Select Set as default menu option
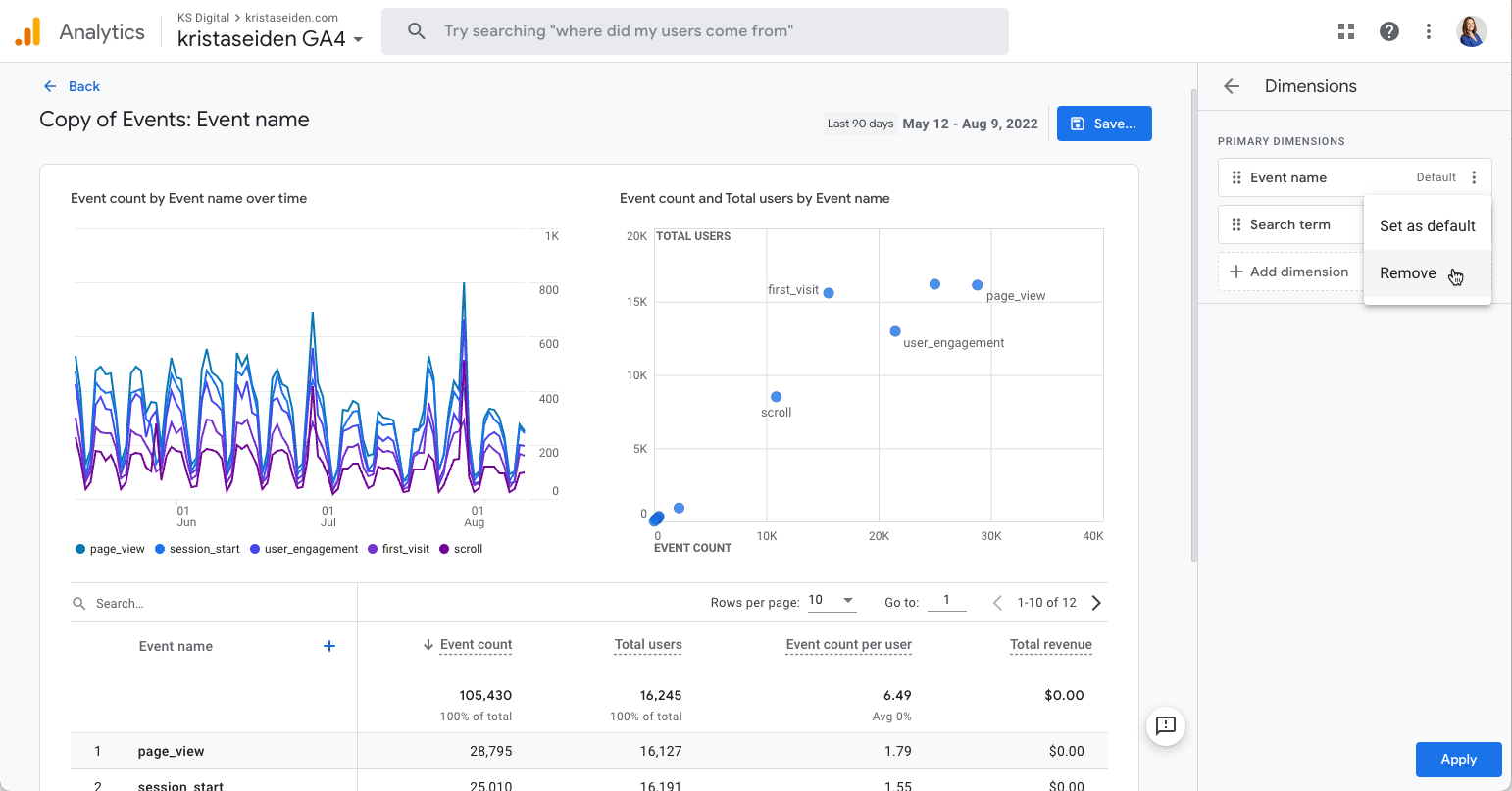This screenshot has height=791, width=1512. coord(1427,225)
